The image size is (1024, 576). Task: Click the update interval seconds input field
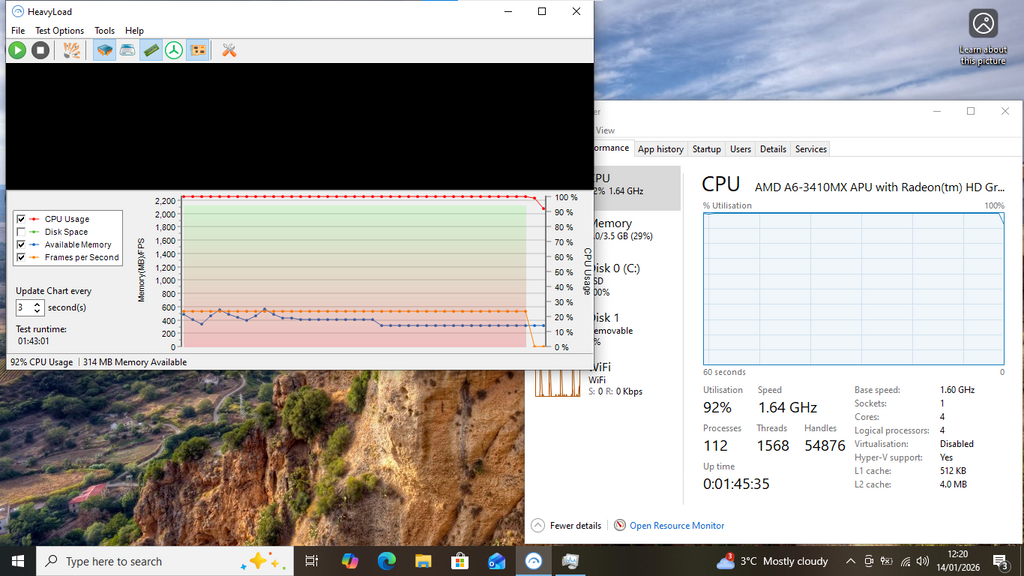click(24, 308)
